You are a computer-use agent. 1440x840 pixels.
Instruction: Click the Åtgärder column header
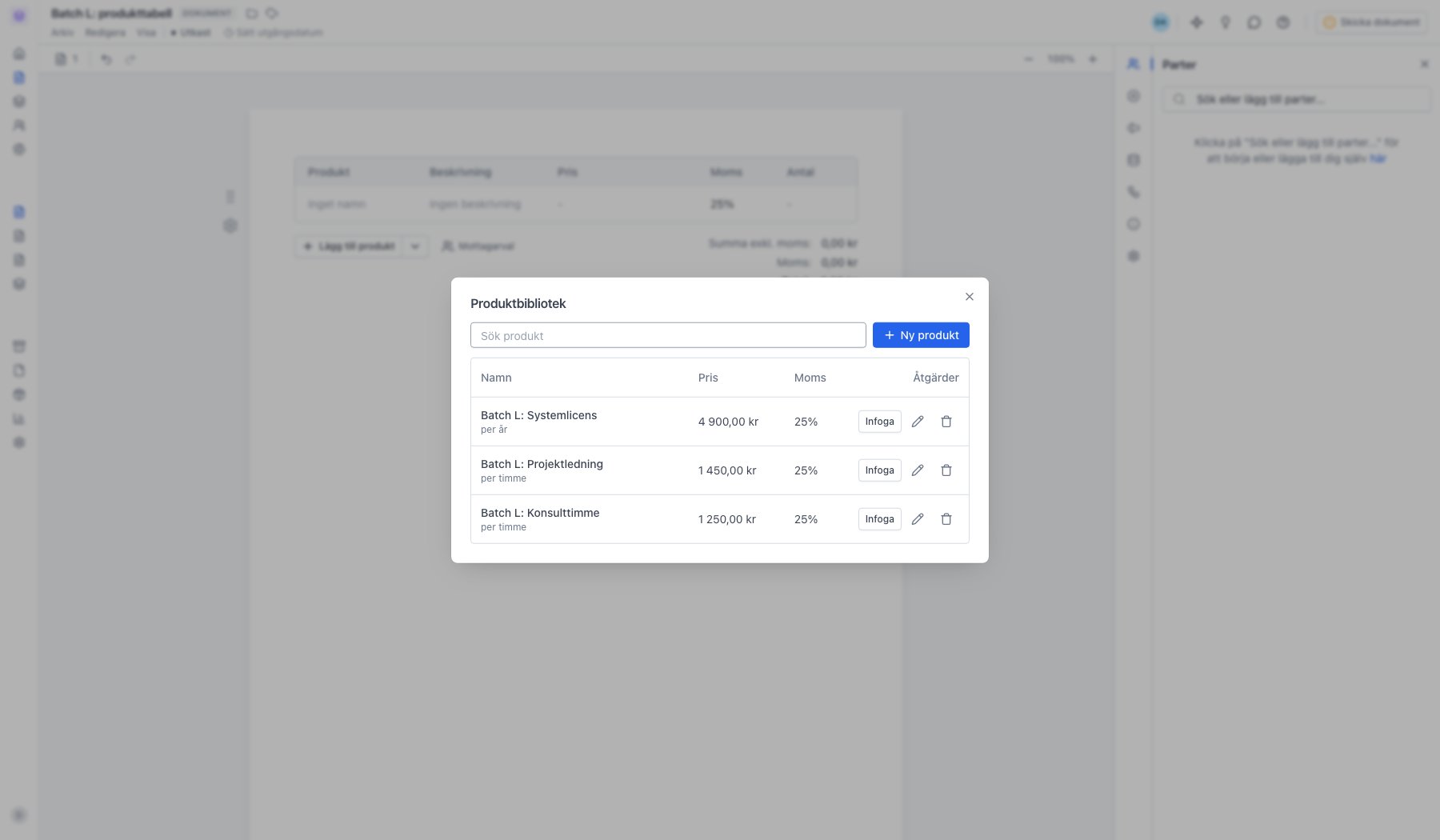(935, 378)
